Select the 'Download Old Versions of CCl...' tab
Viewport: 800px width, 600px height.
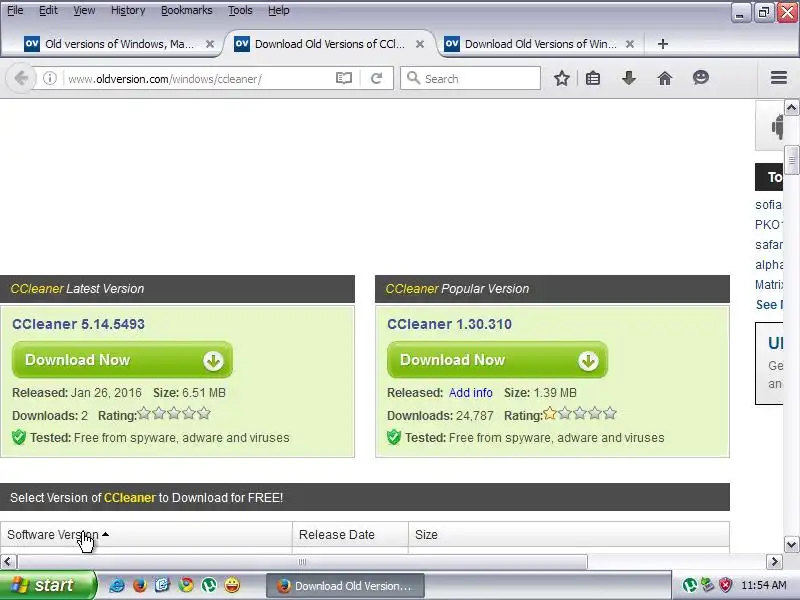329,44
